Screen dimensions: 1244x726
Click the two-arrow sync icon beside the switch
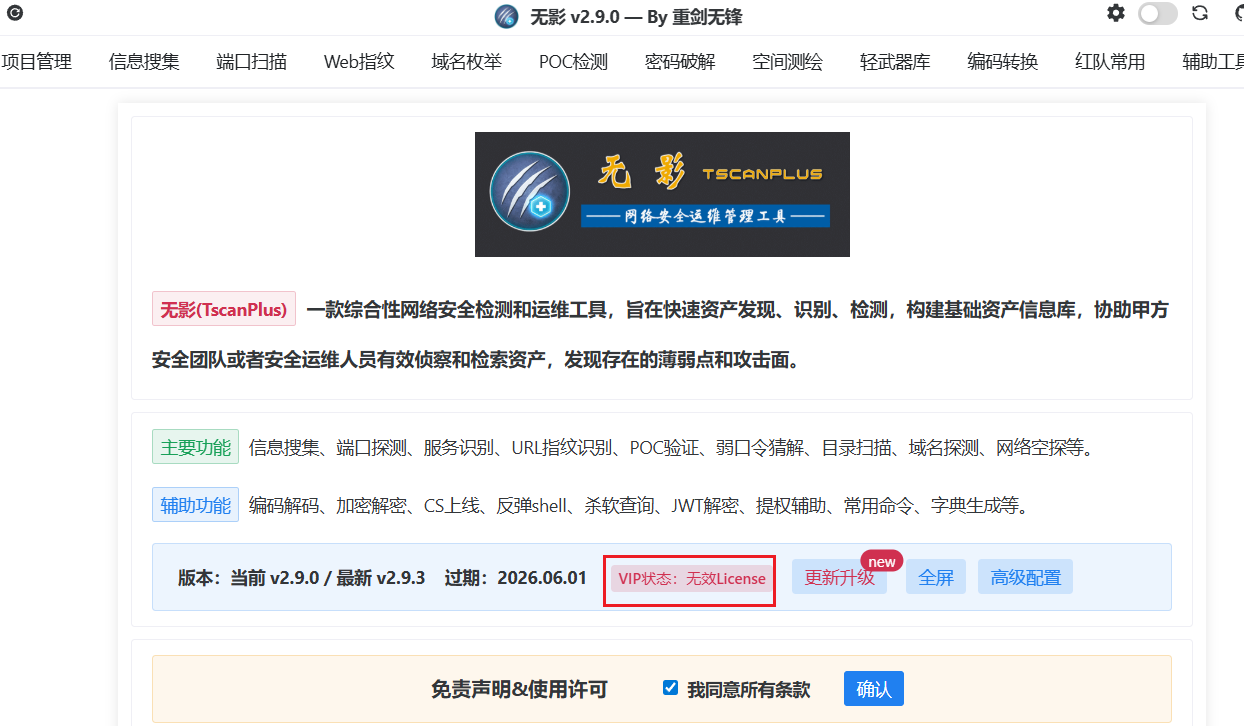[x=1200, y=14]
